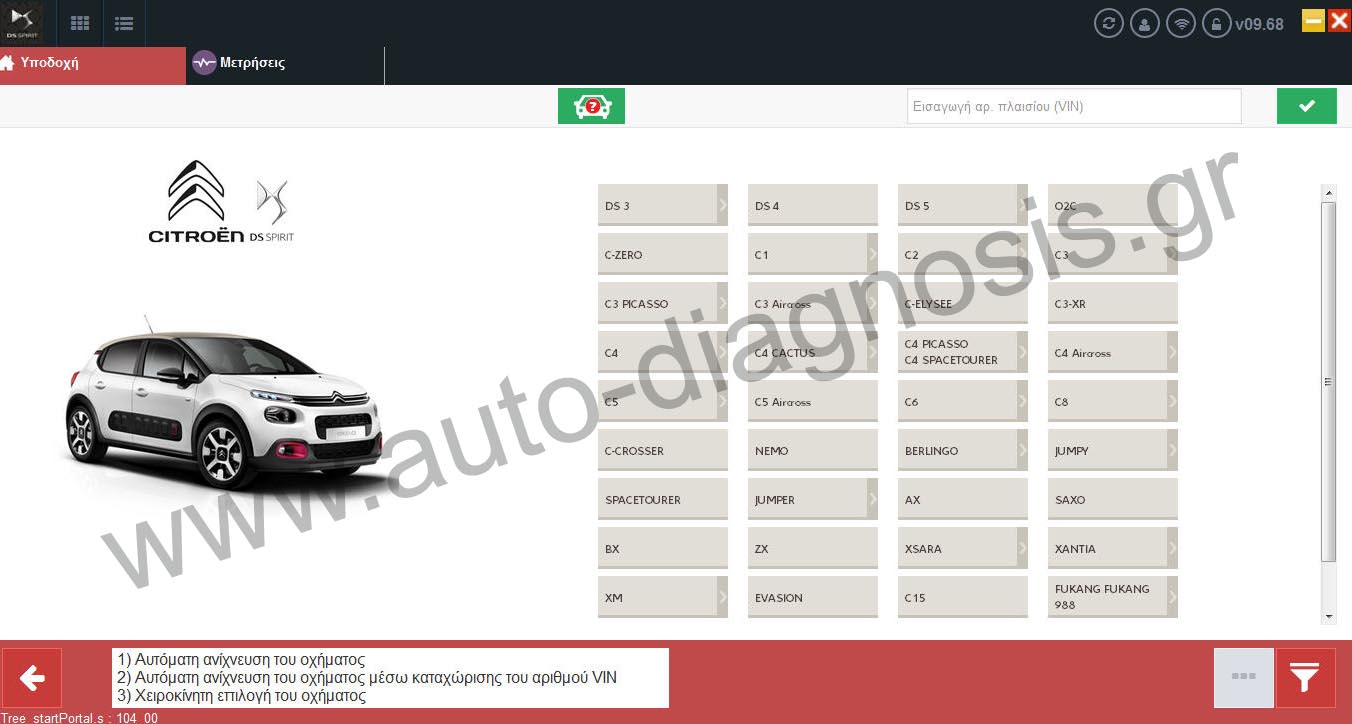Minimize the application window
Screen dimensions: 1352x724
tap(1313, 20)
